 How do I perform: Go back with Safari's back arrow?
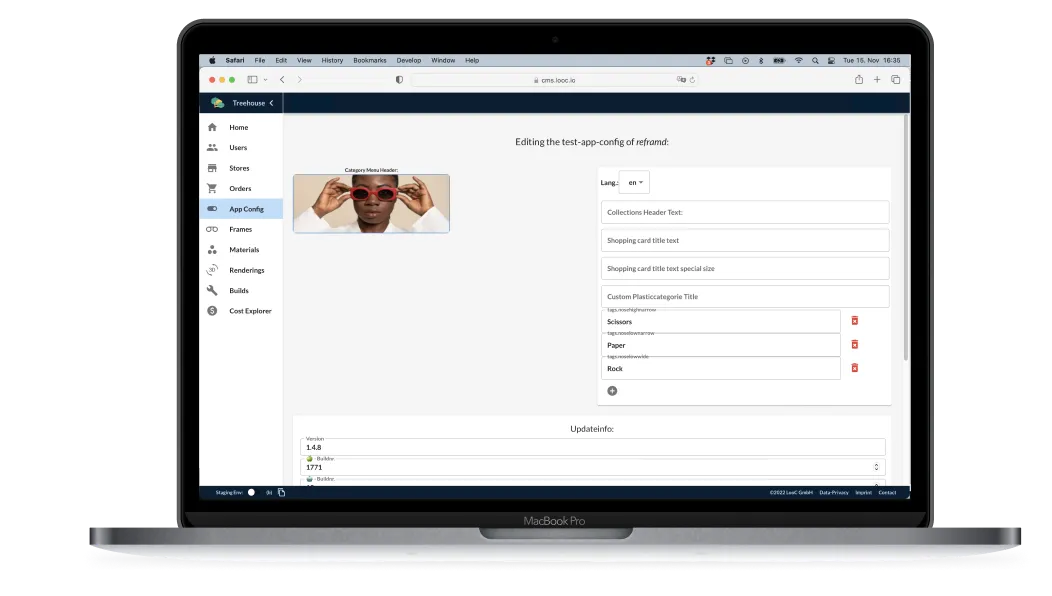coord(282,79)
